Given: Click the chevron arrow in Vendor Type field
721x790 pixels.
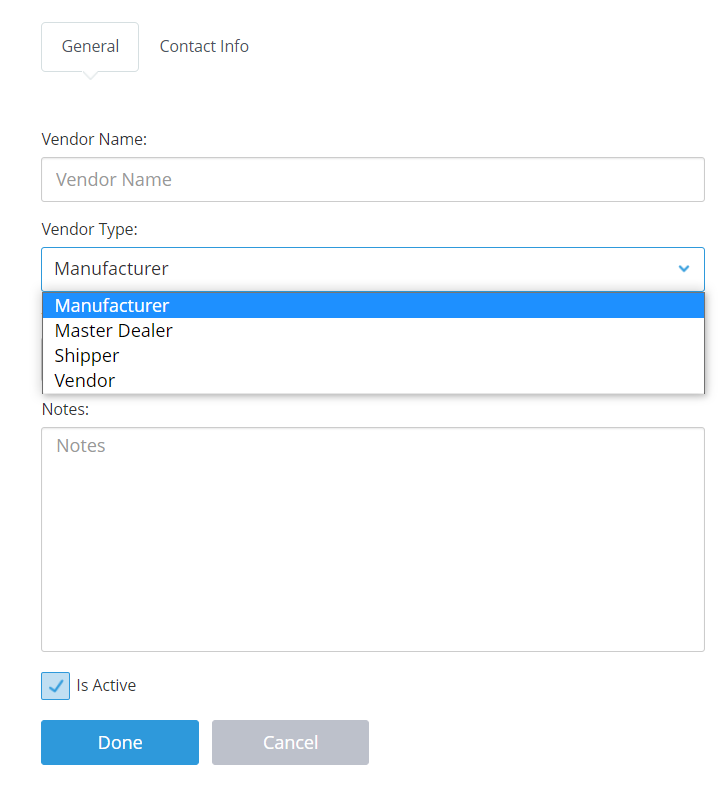Looking at the screenshot, I should [683, 269].
